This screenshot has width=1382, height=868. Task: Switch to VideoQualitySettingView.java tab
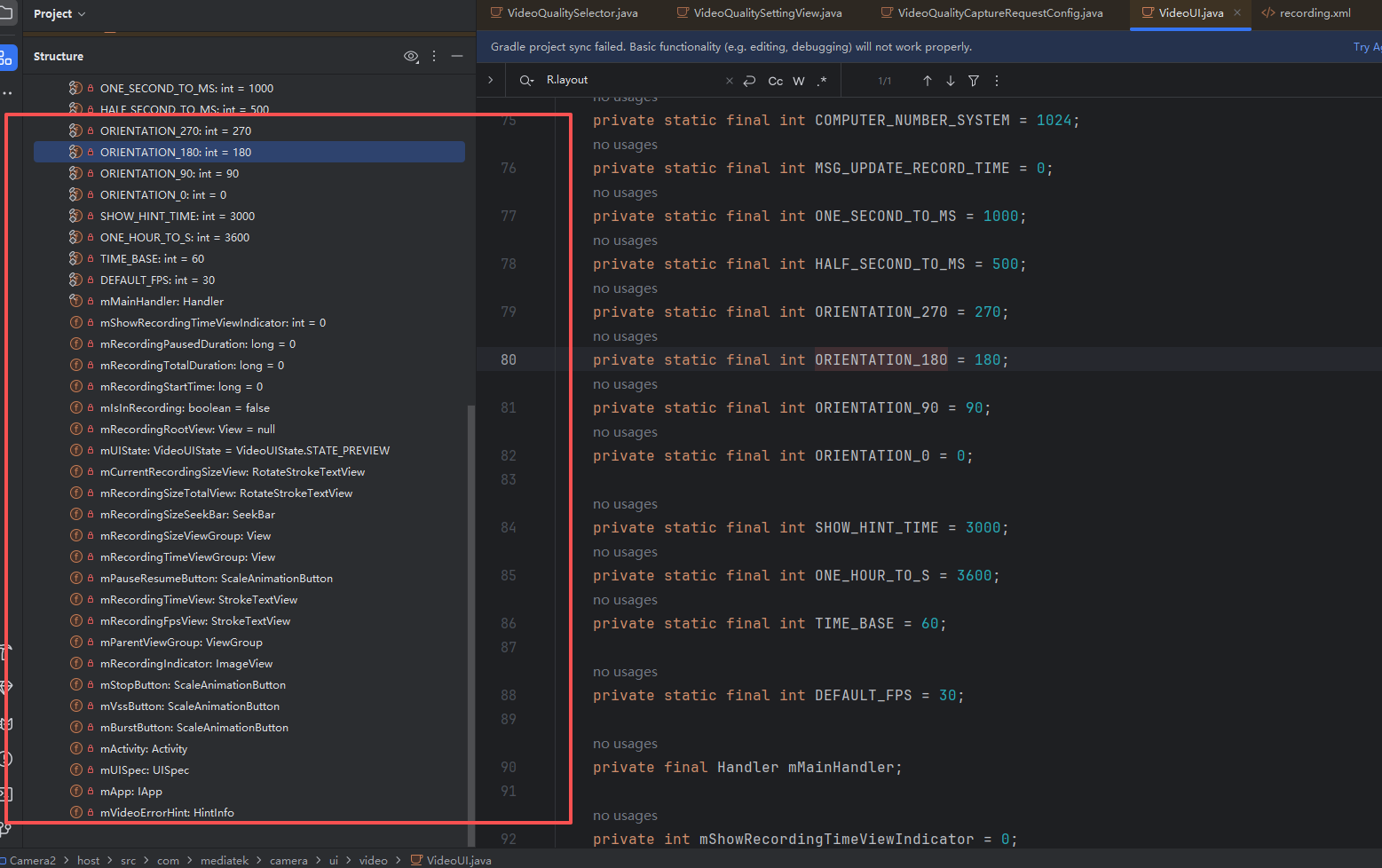[x=759, y=12]
